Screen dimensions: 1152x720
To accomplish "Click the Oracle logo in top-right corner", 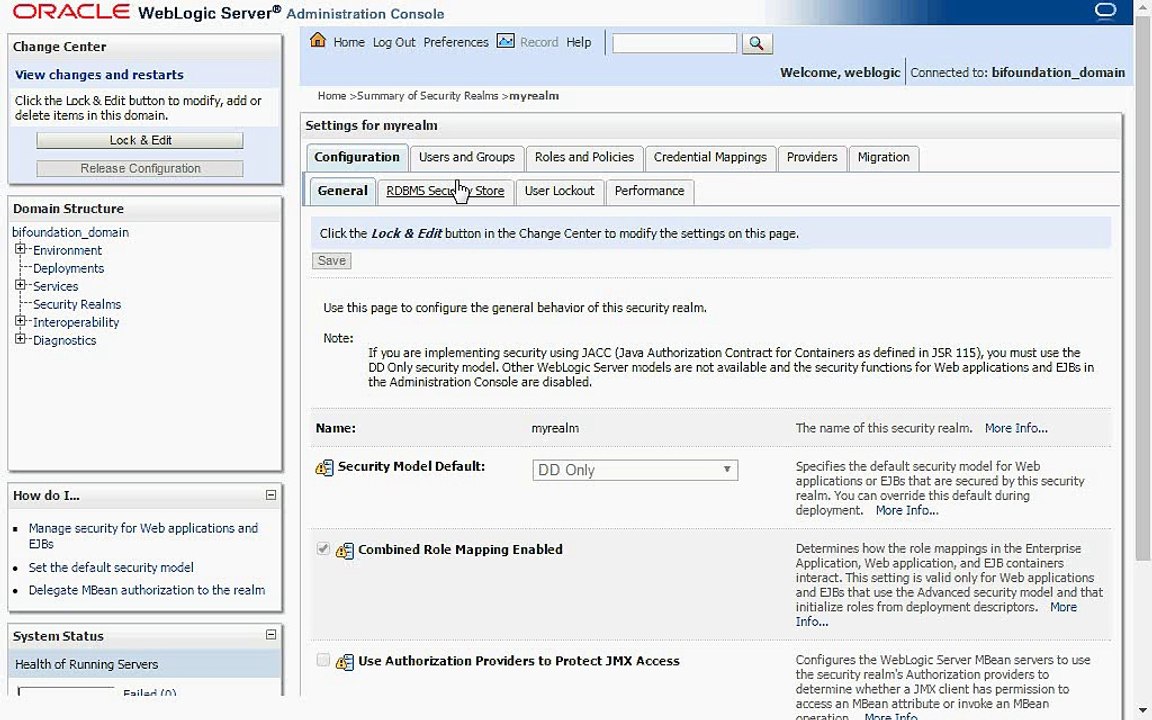I will coord(1106,10).
